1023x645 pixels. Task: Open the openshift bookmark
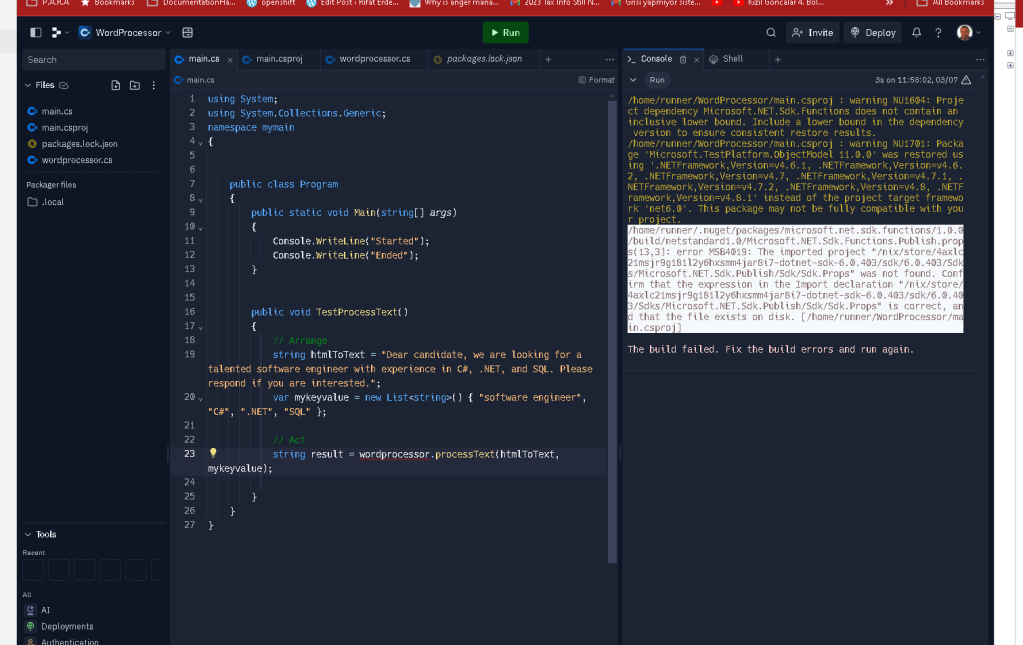[271, 3]
